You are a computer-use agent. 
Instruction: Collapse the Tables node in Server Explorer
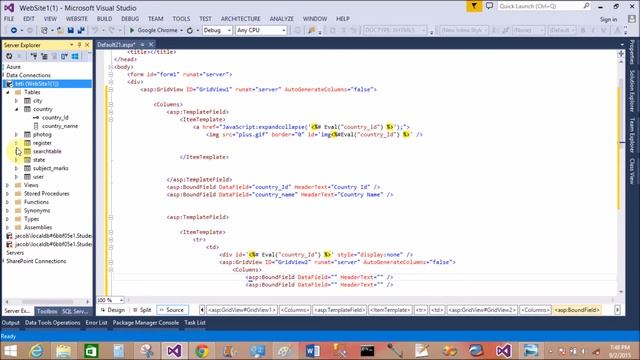[8, 92]
